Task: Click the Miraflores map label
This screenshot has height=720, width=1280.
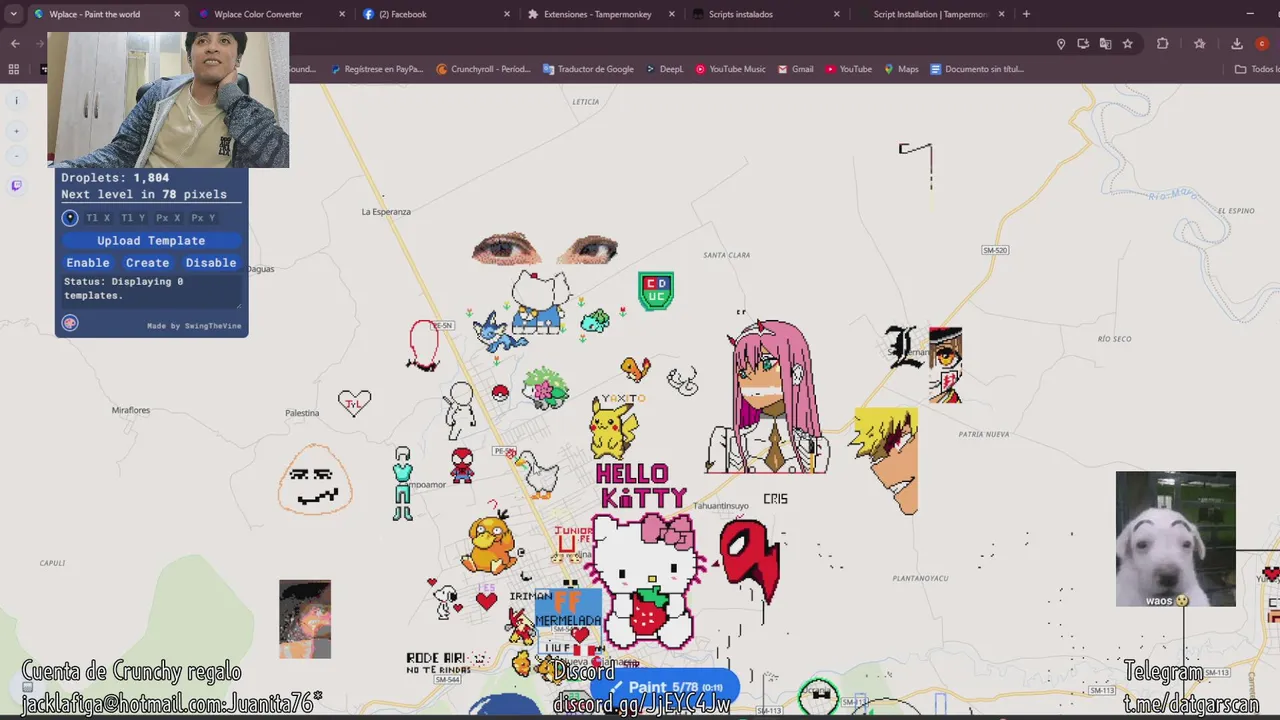Action: [131, 410]
